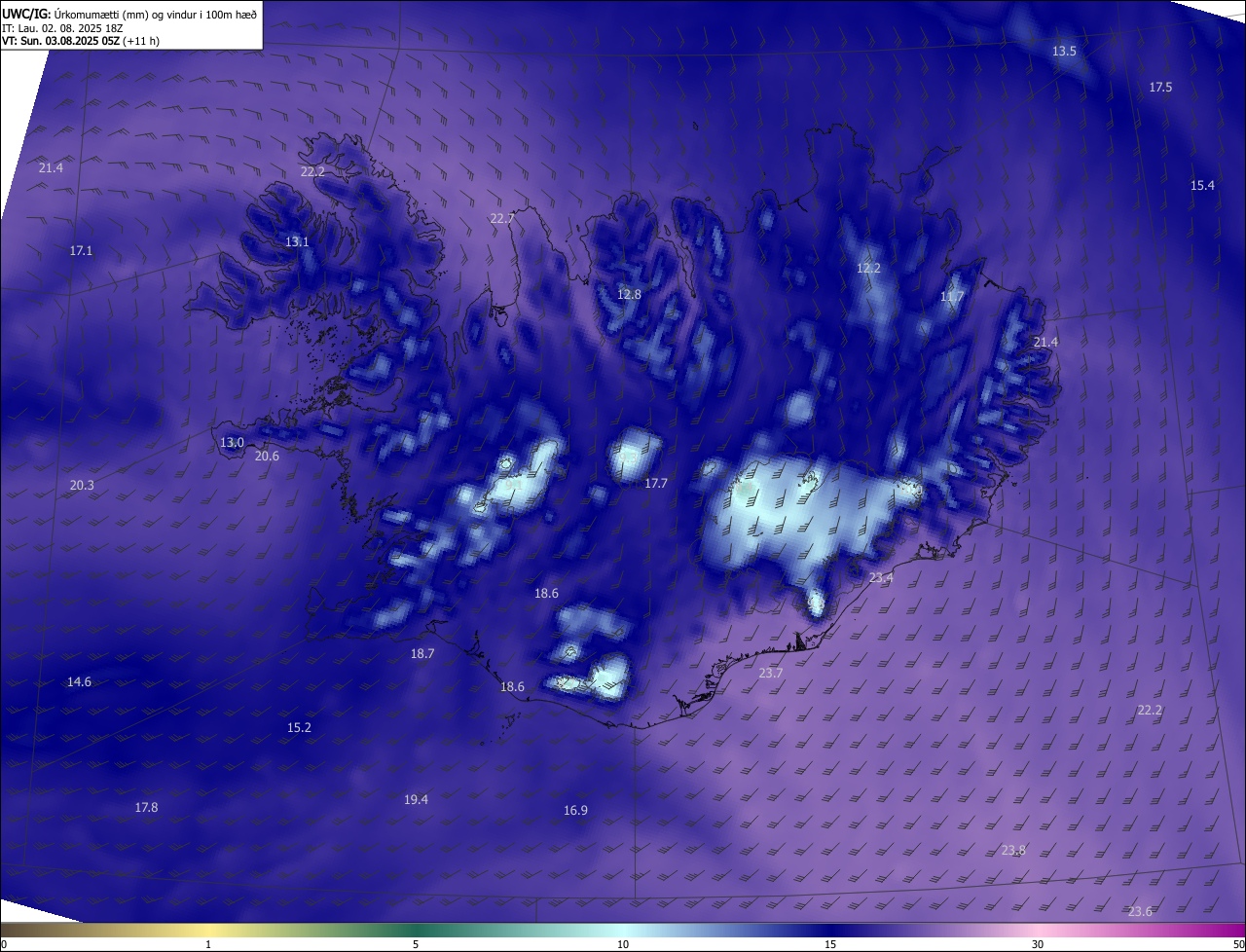Click the map value 17.8
Screen dimensions: 1246x952
[146, 807]
